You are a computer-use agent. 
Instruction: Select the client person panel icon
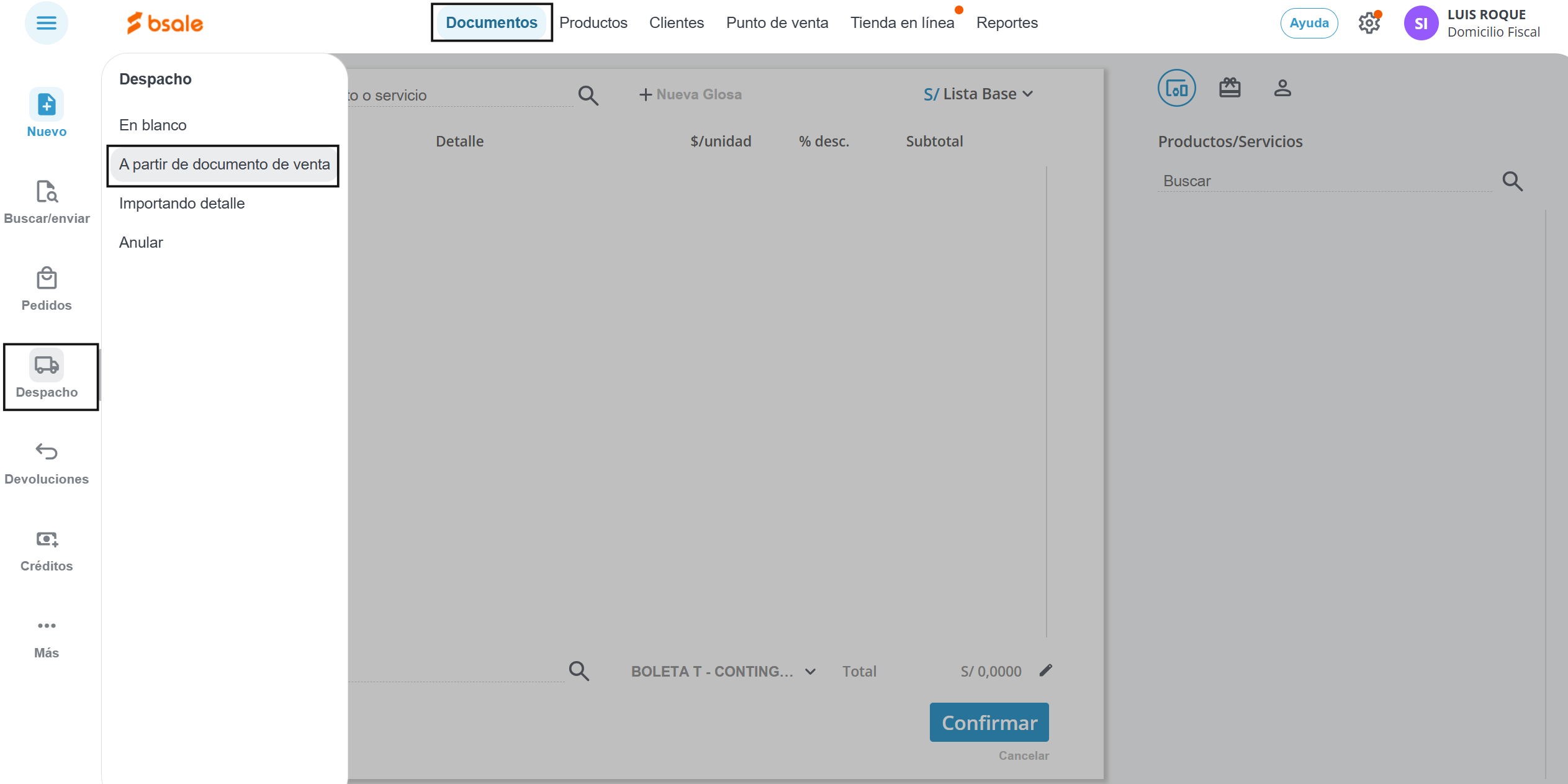1282,88
